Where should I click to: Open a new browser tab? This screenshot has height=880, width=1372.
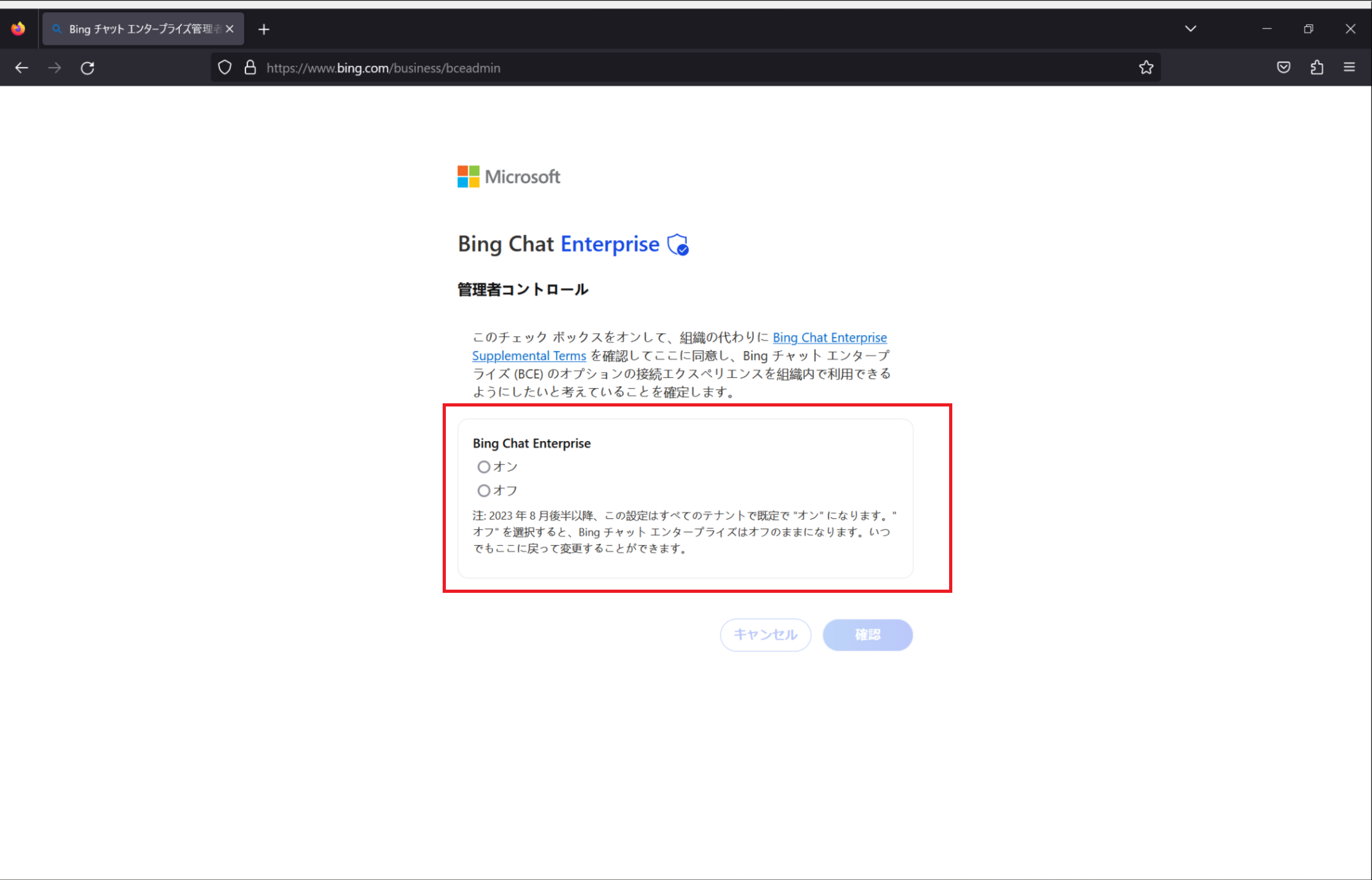[264, 29]
